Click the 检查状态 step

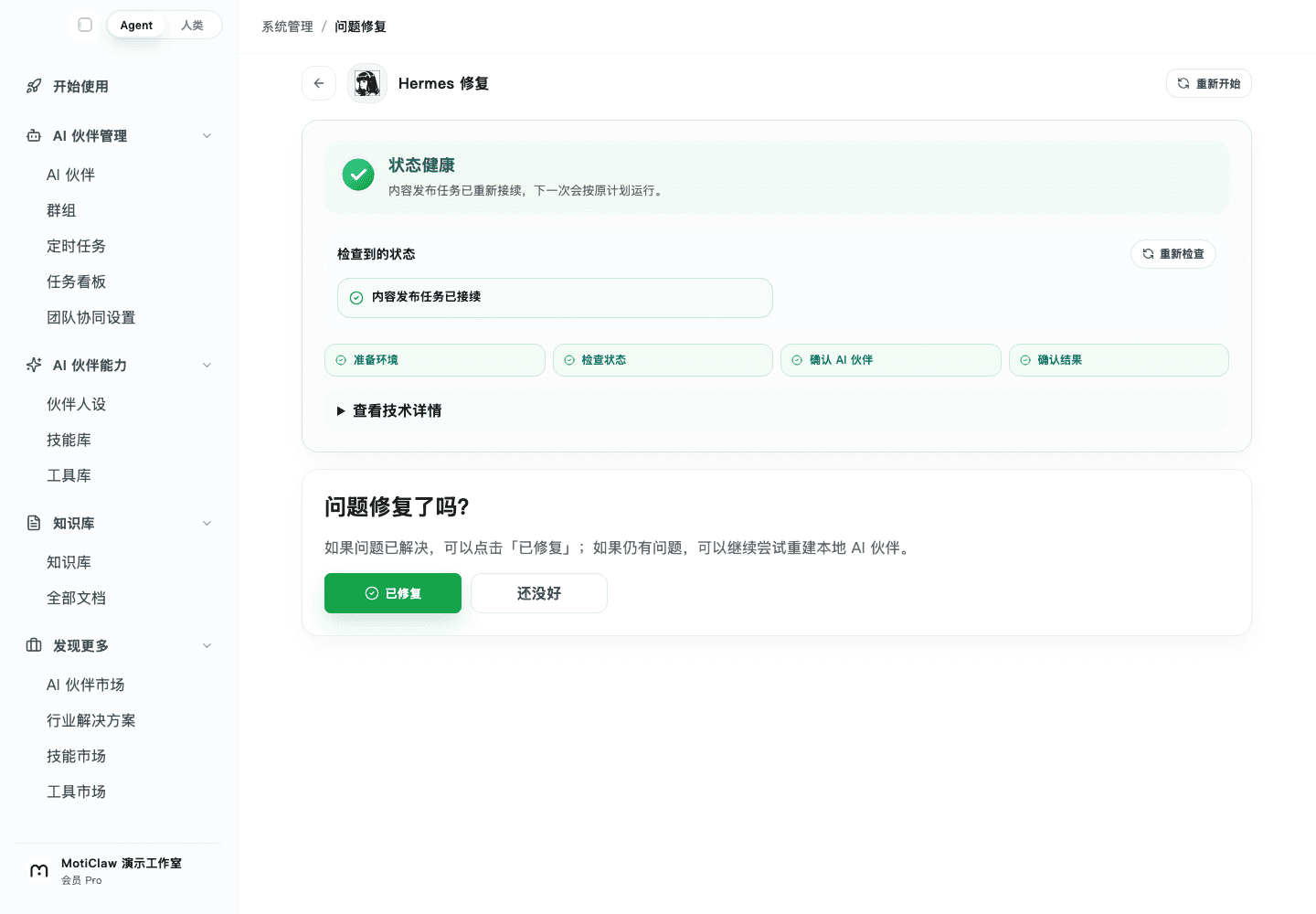coord(663,360)
